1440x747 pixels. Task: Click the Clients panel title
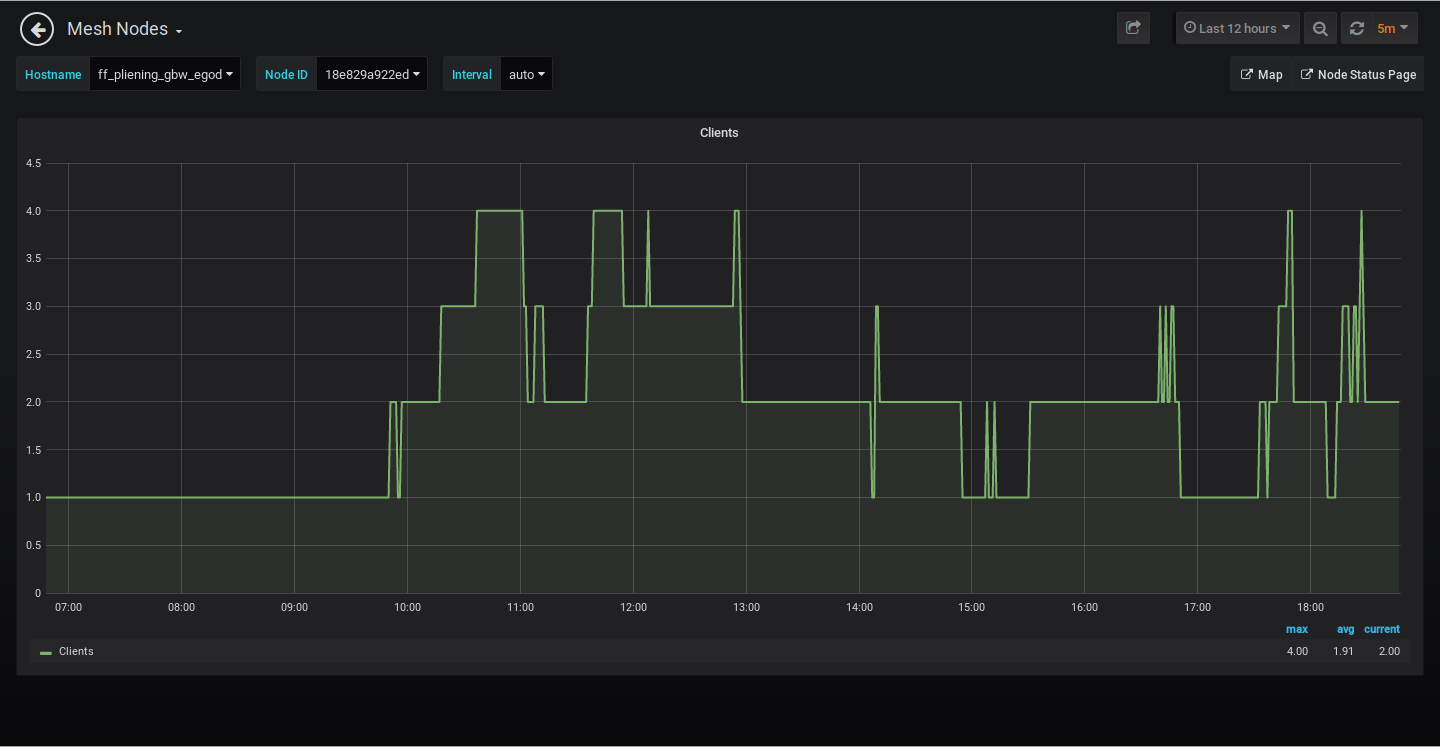[719, 133]
